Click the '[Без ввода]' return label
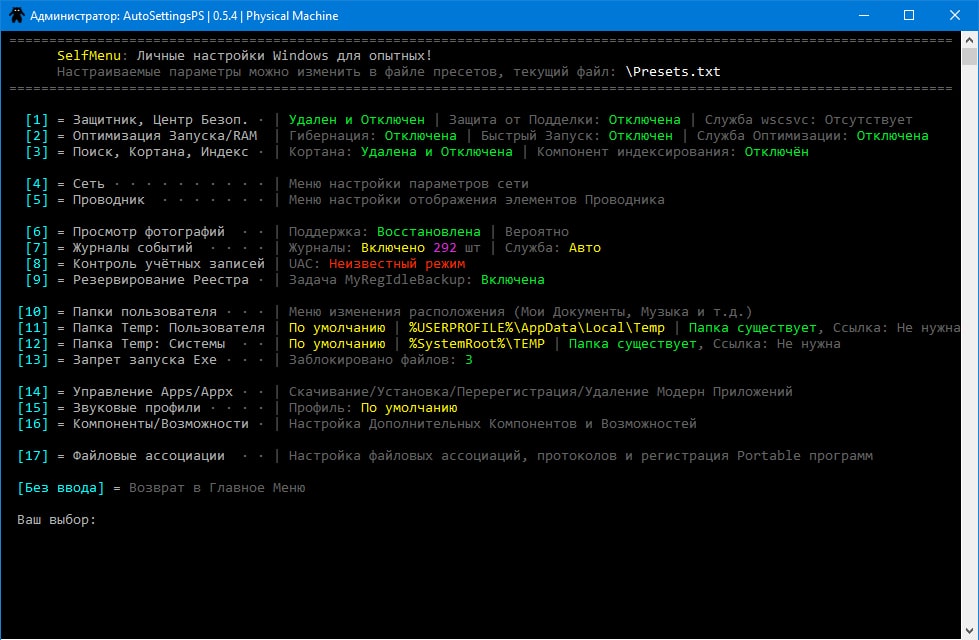Viewport: 979px width, 640px height. click(60, 488)
